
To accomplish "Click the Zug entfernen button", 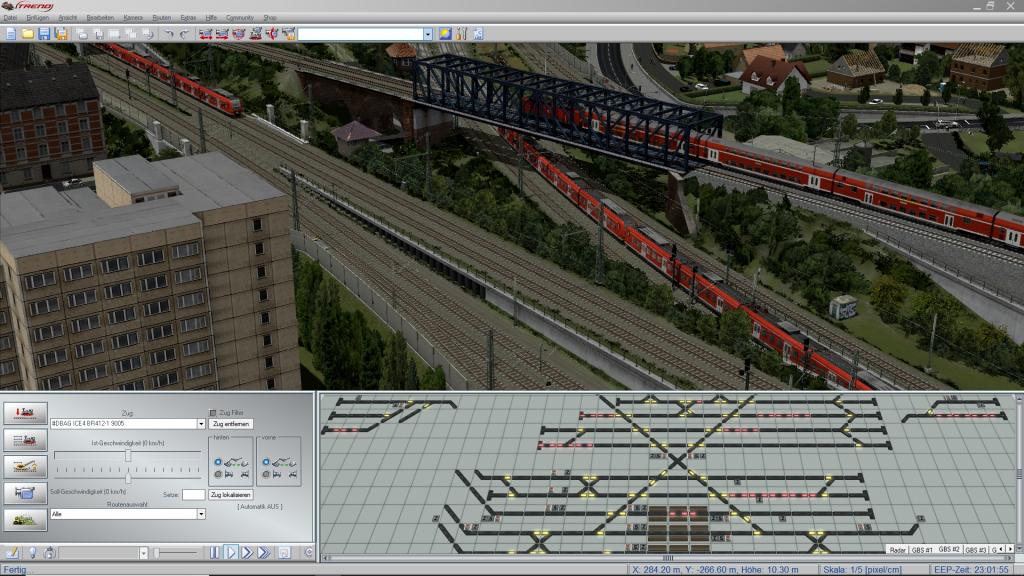I will tap(230, 423).
